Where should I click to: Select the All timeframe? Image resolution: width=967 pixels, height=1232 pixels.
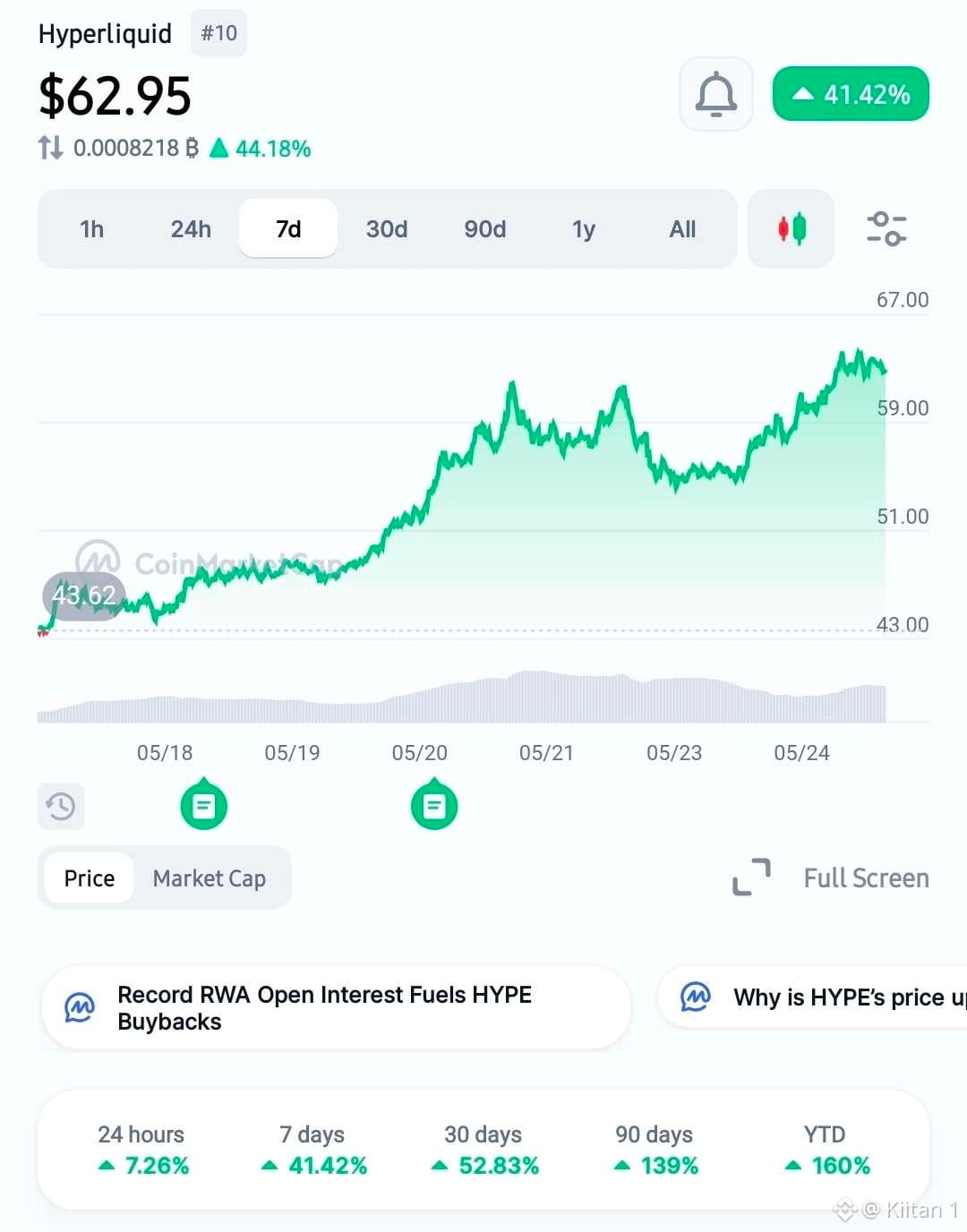[x=682, y=229]
